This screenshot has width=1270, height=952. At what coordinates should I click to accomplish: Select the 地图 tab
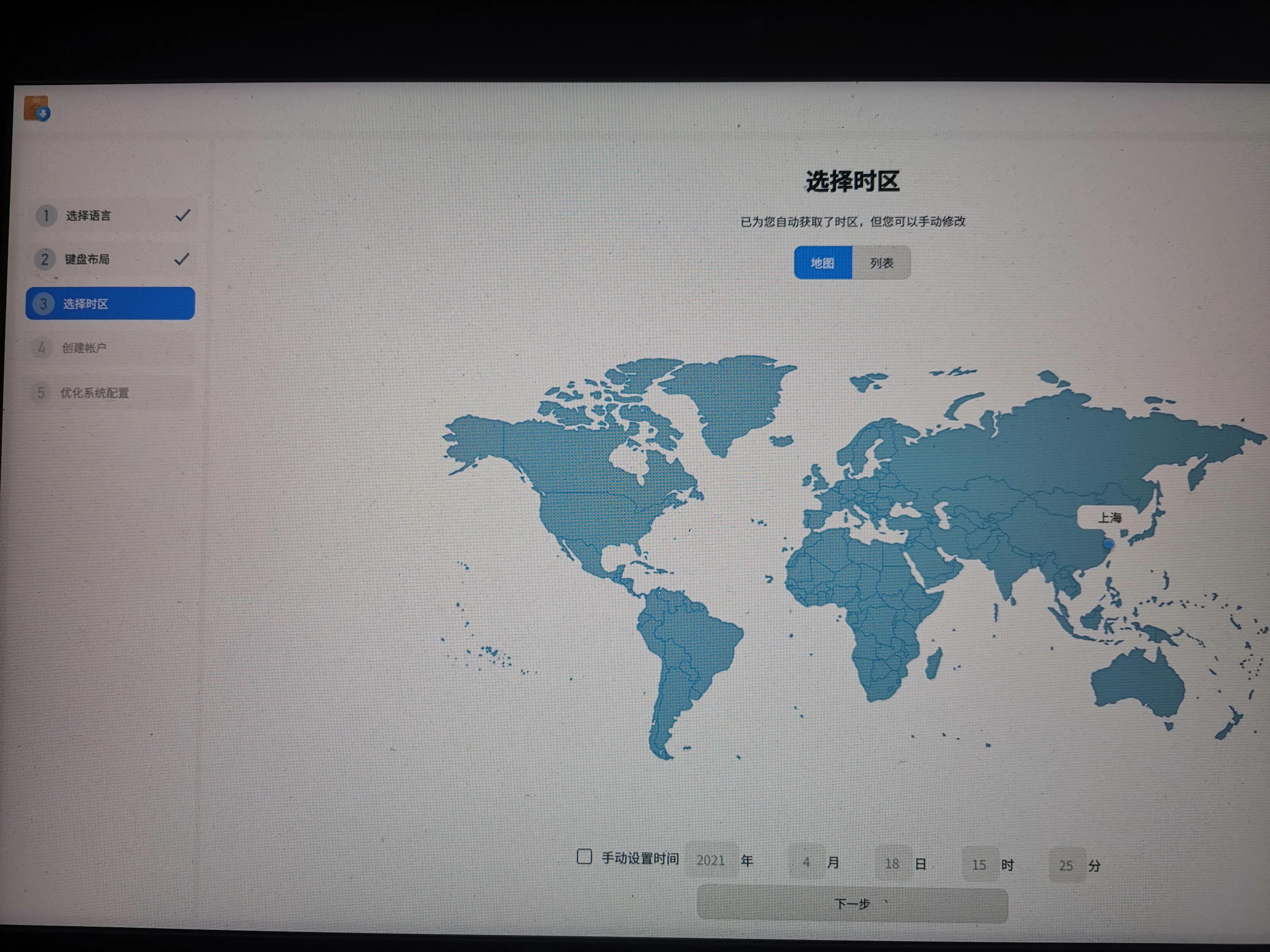click(822, 263)
